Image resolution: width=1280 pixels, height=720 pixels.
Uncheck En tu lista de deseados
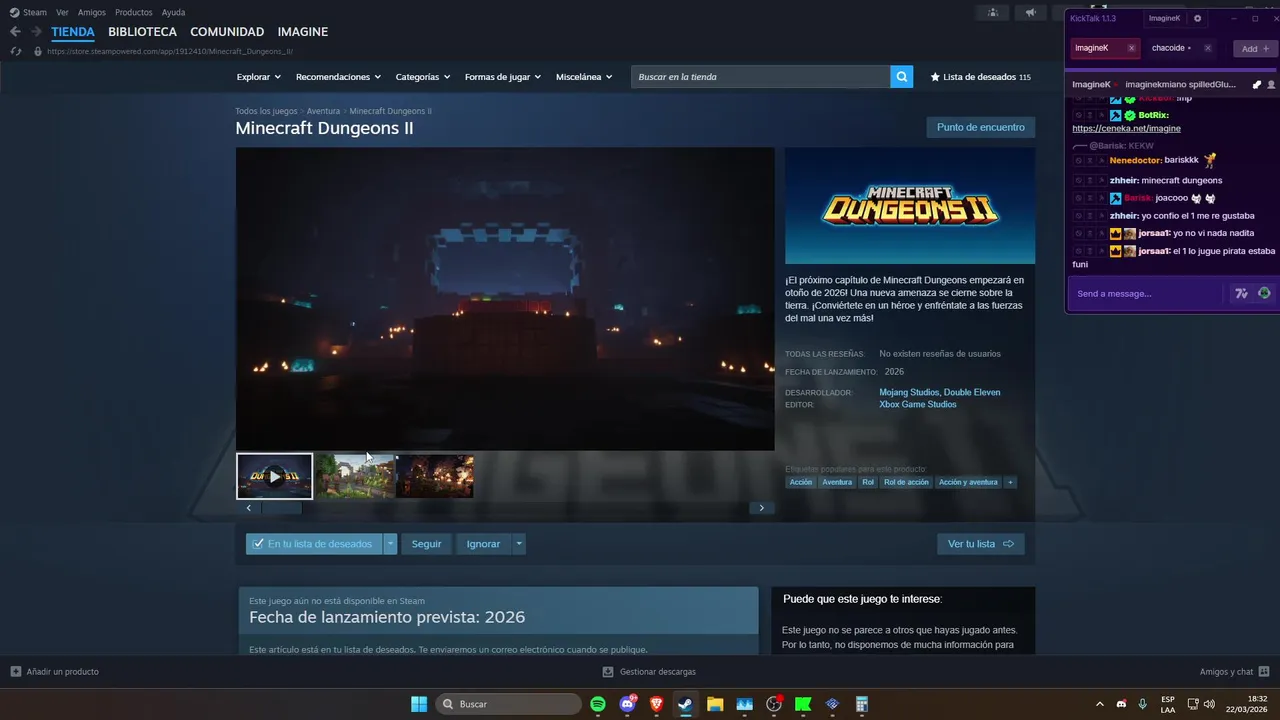313,544
